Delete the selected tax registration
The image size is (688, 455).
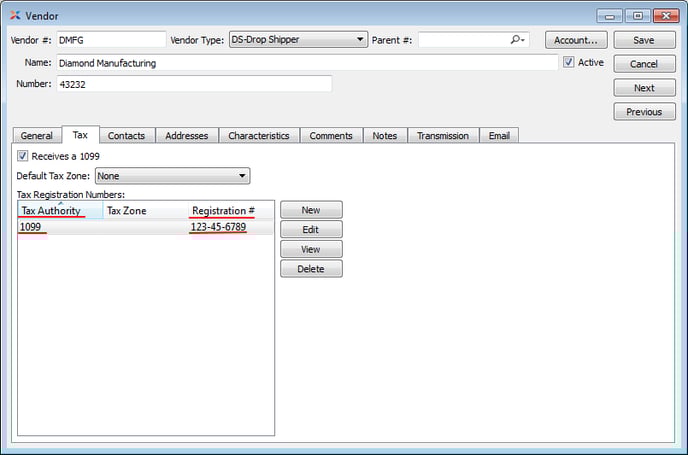tap(311, 269)
